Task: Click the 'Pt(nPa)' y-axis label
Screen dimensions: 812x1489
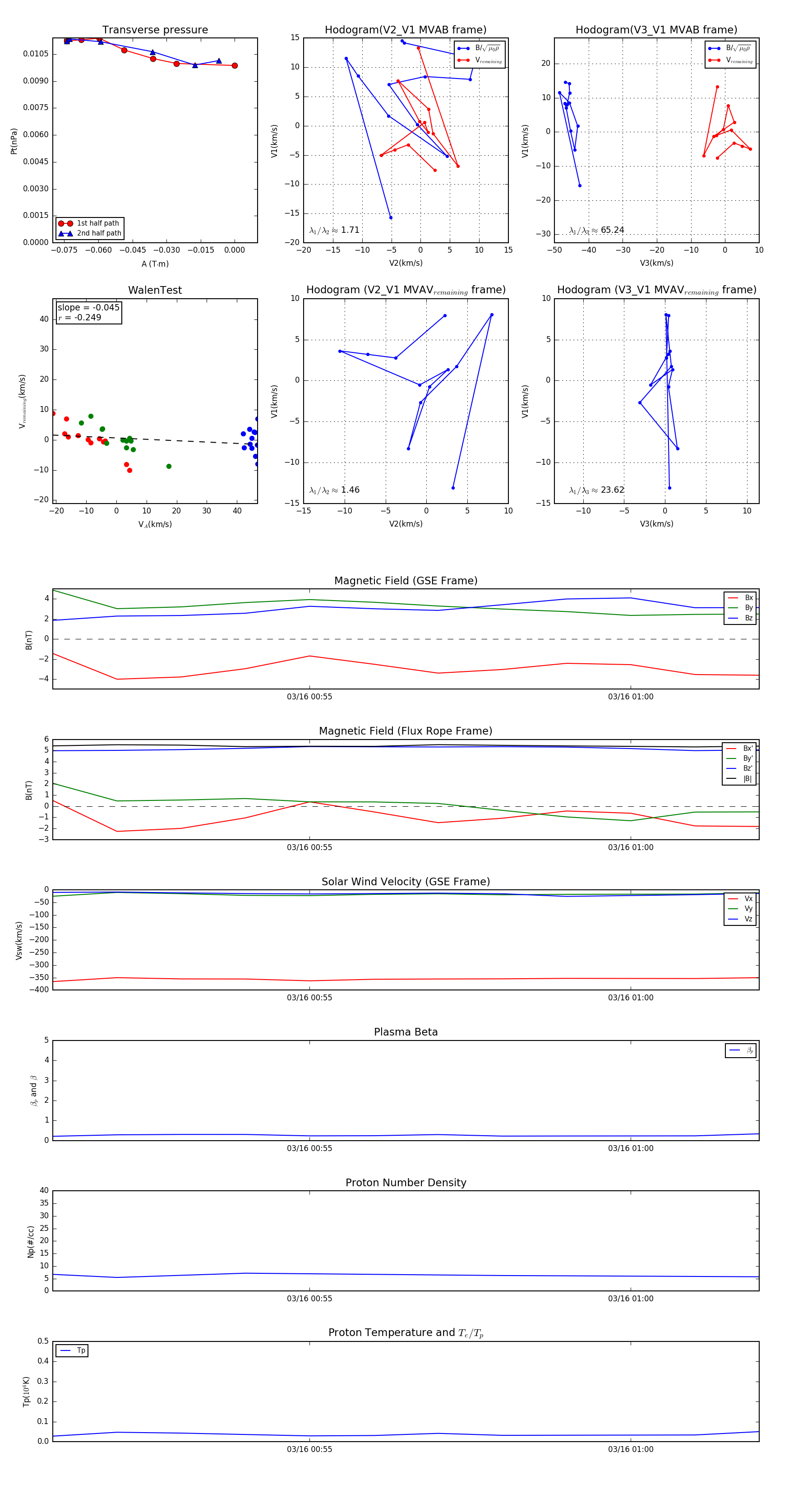Action: 14,140
